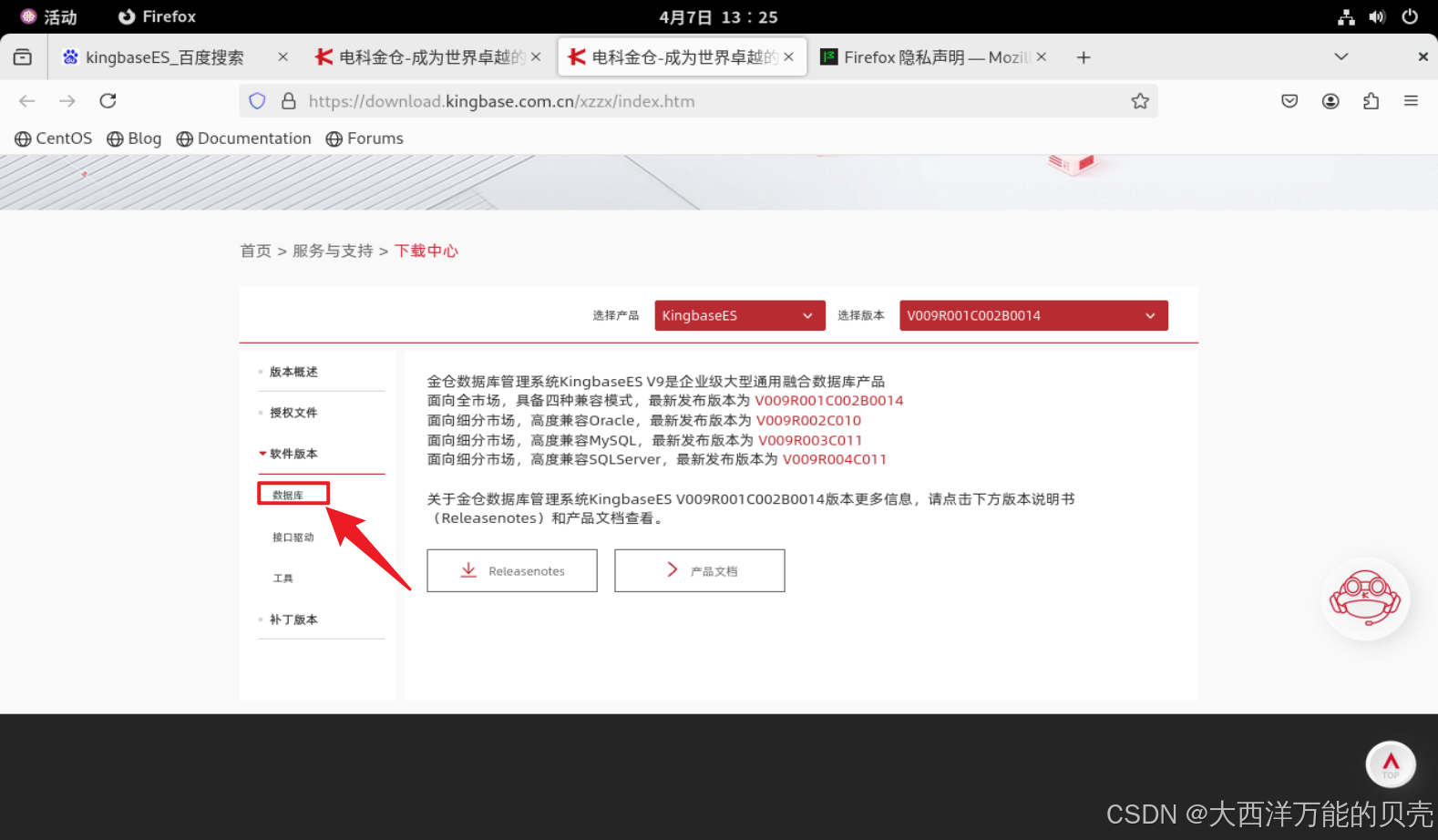Open the KingbaseES product dropdown

(x=740, y=315)
